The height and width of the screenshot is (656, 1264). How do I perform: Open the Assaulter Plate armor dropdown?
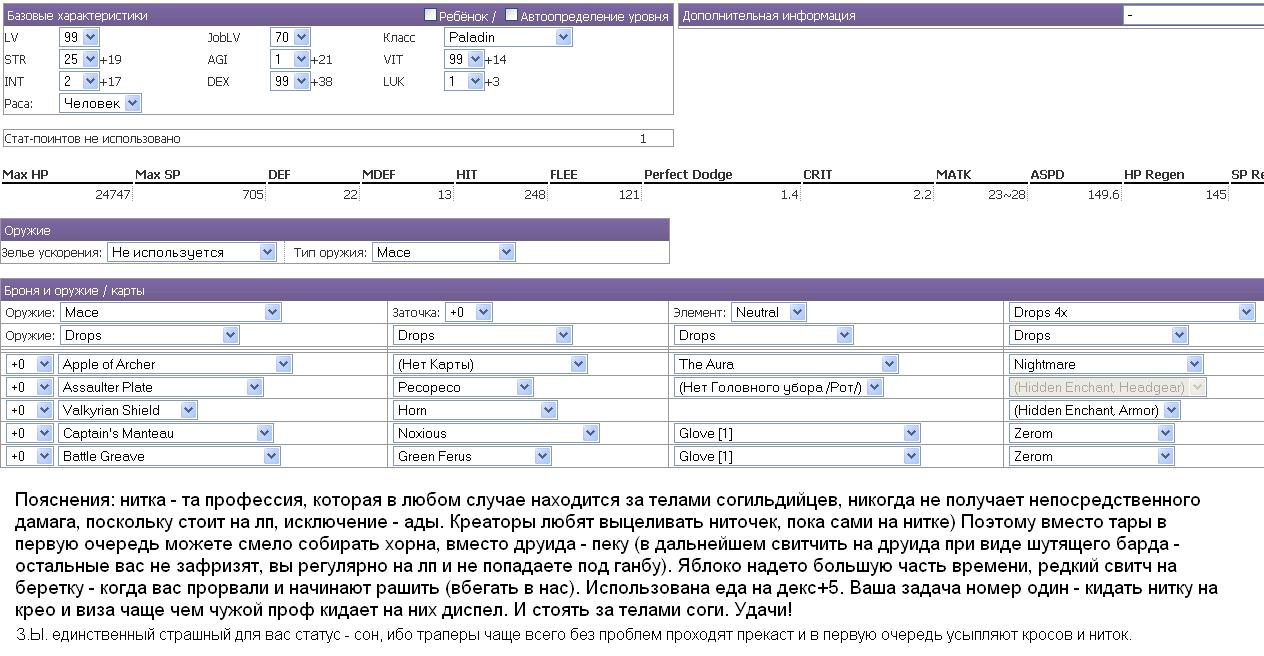pyautogui.click(x=160, y=387)
